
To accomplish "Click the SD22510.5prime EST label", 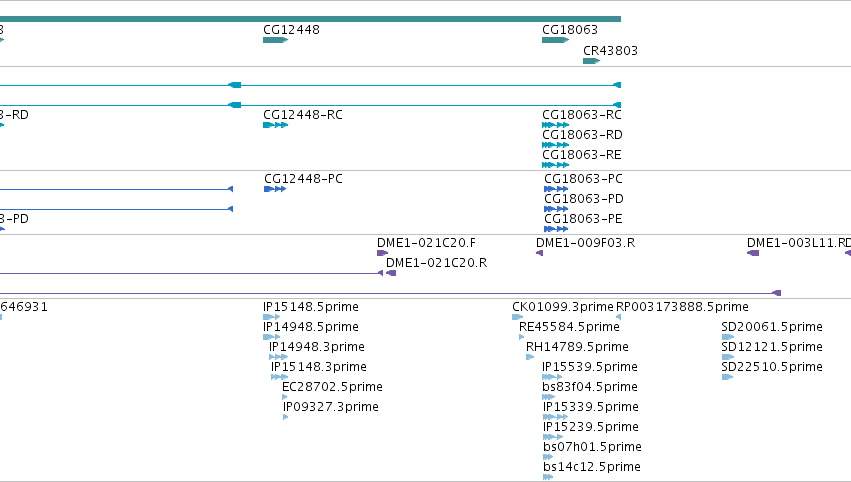I will click(x=772, y=367).
